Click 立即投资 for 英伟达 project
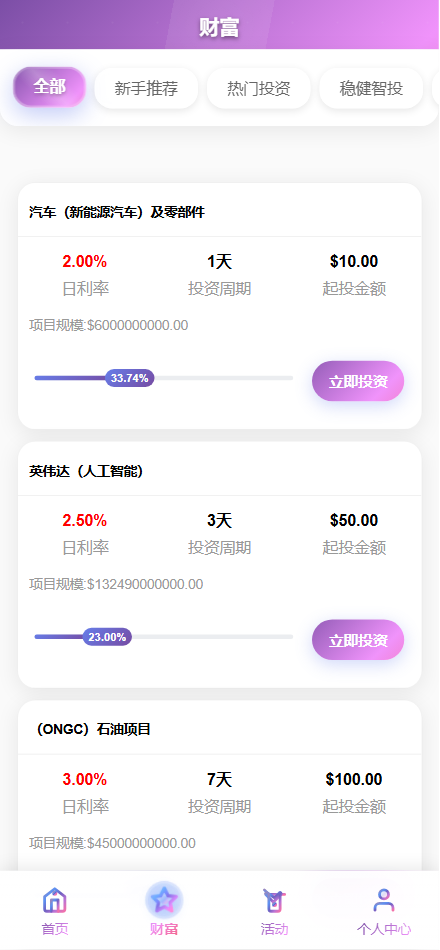Screen dimensions: 440x950 point(358,640)
